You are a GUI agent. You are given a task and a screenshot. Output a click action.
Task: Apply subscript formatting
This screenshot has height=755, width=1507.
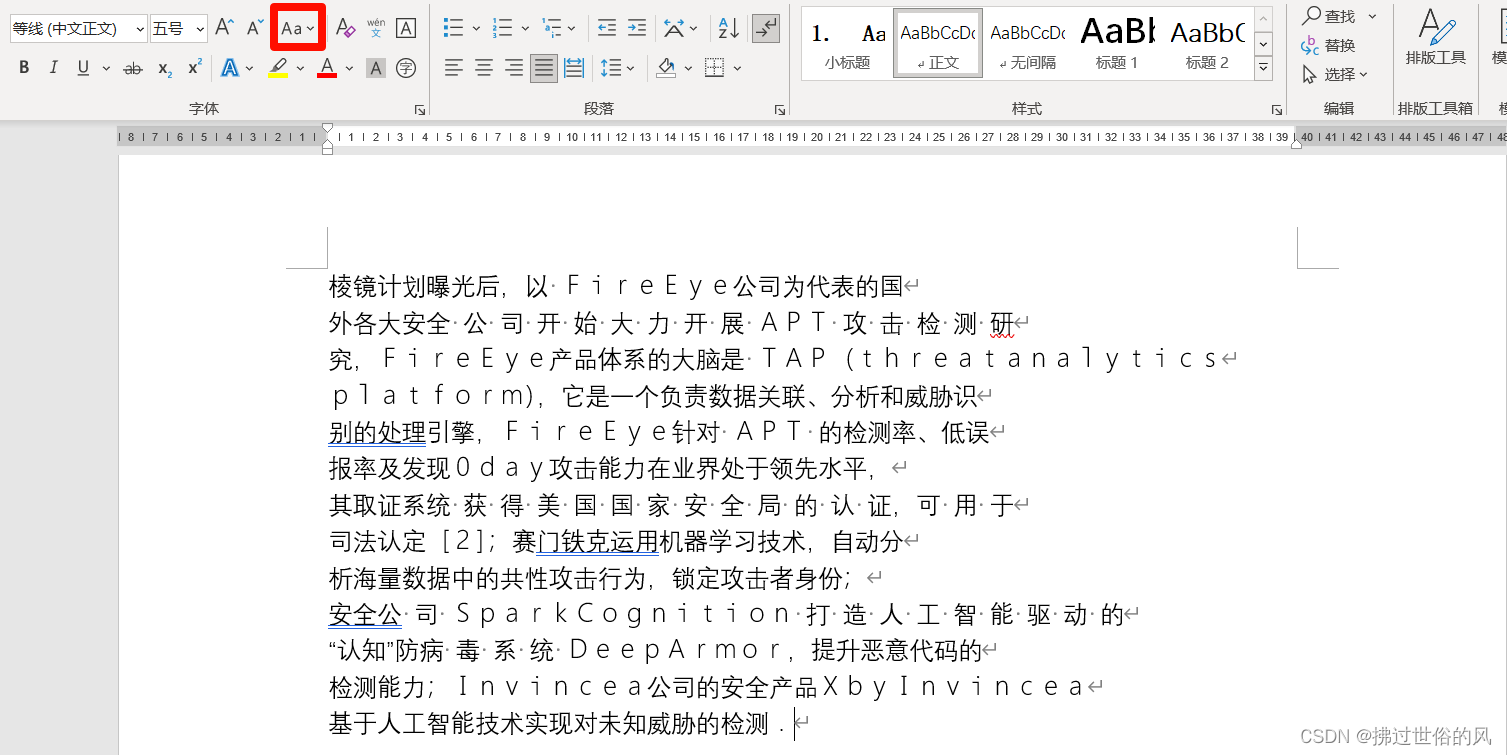click(x=165, y=68)
